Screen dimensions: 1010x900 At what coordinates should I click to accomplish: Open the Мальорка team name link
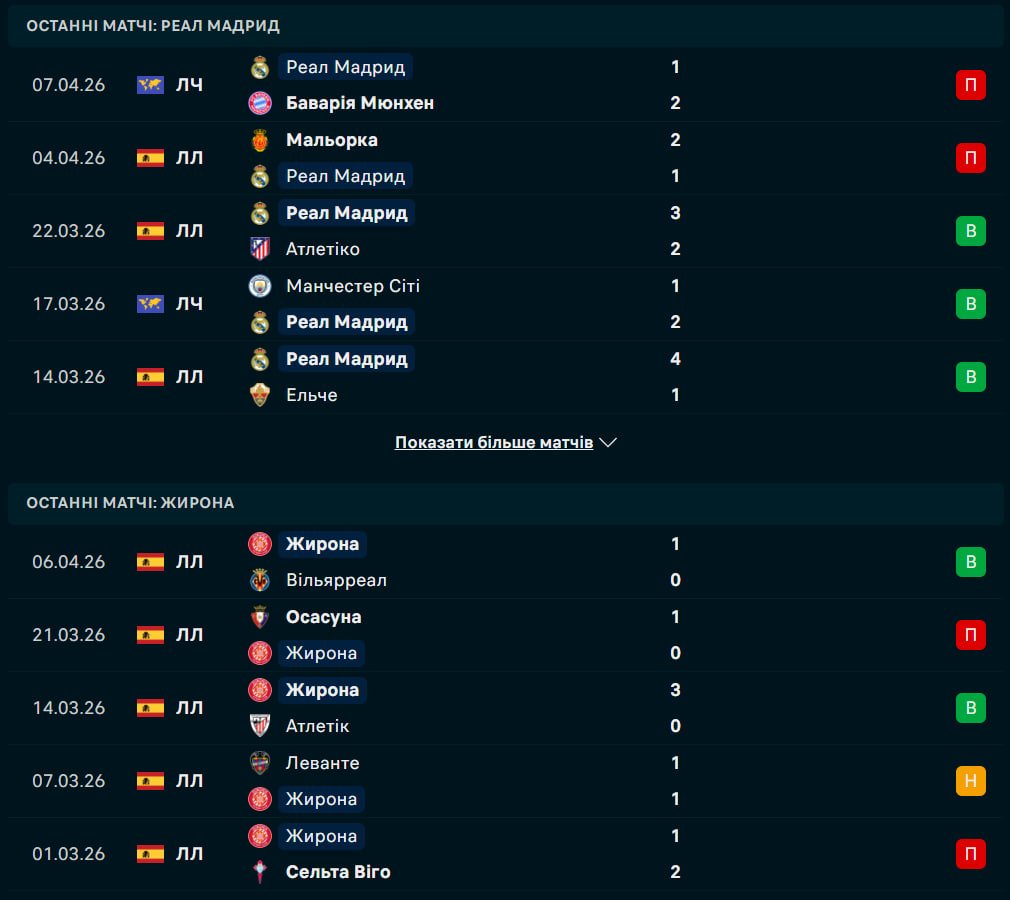pyautogui.click(x=332, y=140)
